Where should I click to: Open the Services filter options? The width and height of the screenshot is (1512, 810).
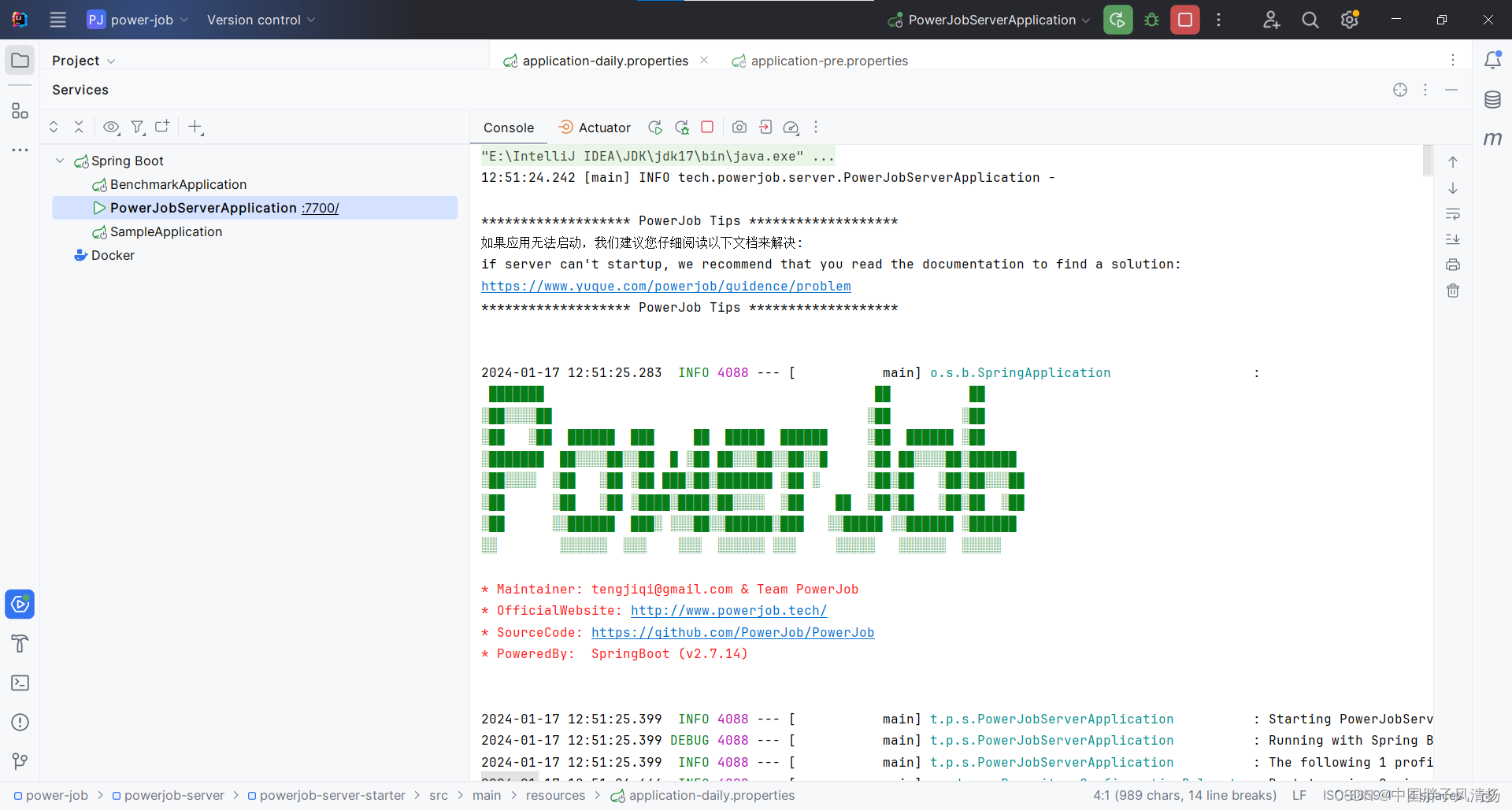138,127
